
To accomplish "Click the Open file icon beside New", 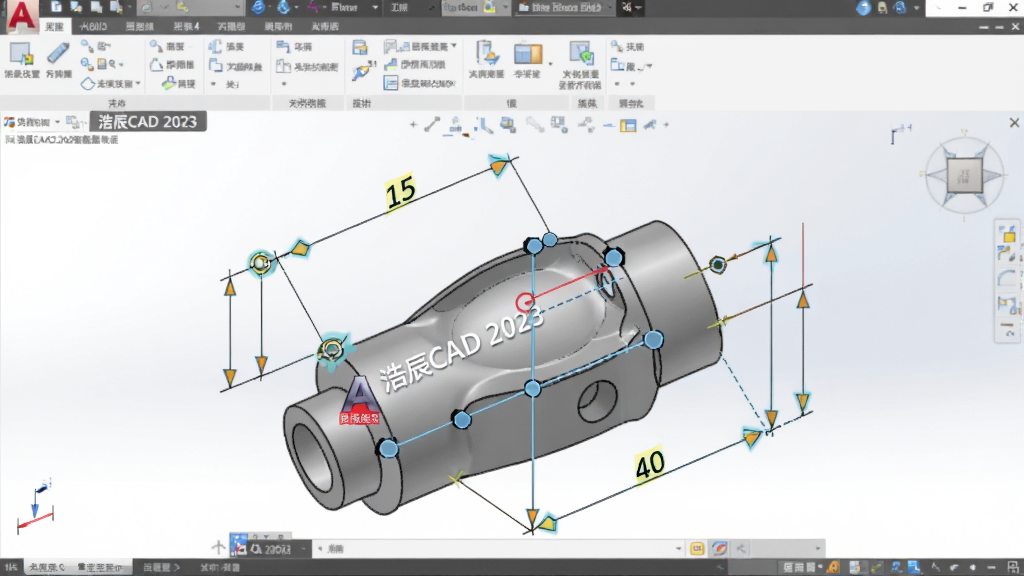I will pos(76,7).
